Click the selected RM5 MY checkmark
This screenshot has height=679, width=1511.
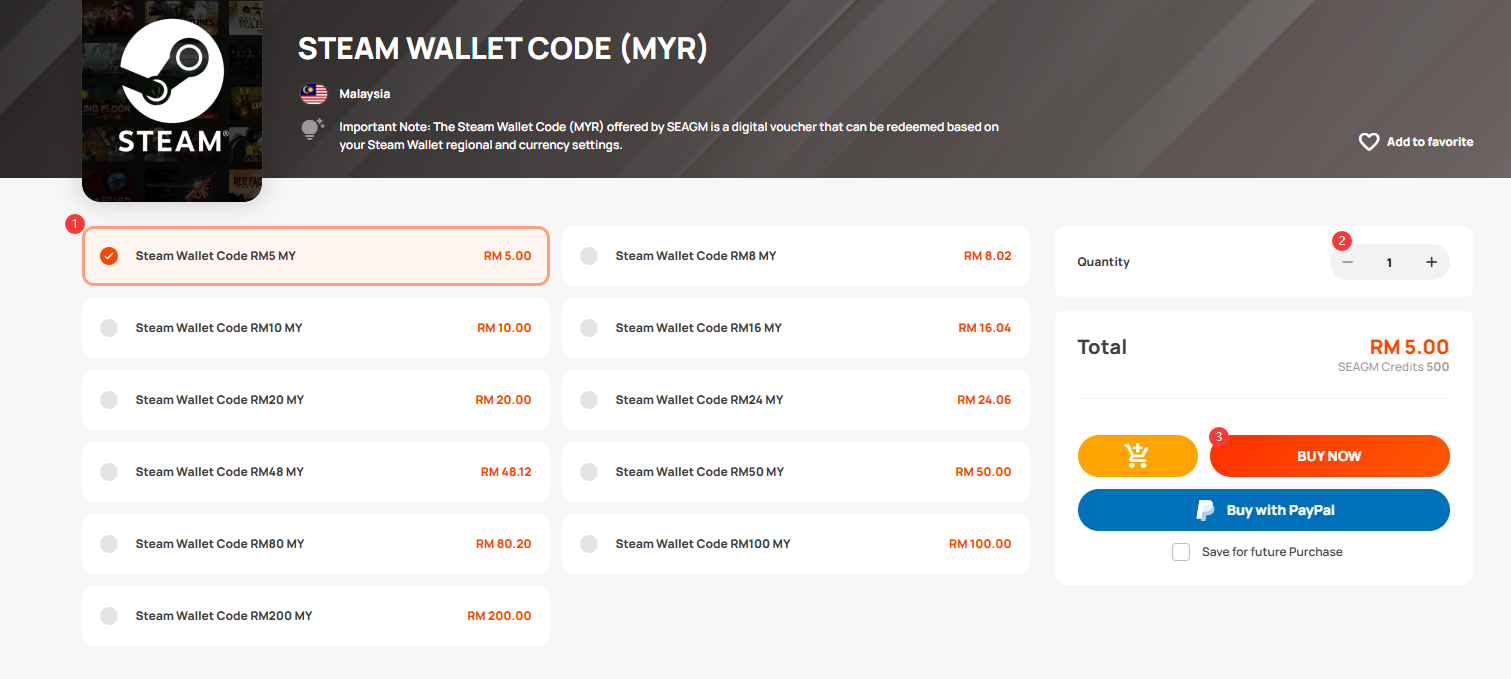(x=109, y=256)
